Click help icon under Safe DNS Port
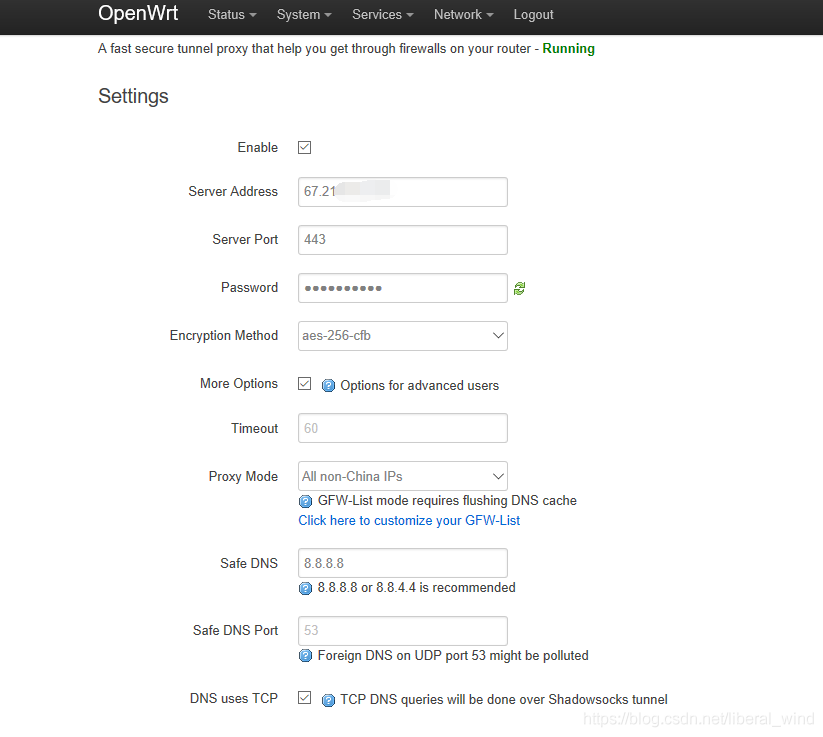The width and height of the screenshot is (823, 737). point(306,656)
